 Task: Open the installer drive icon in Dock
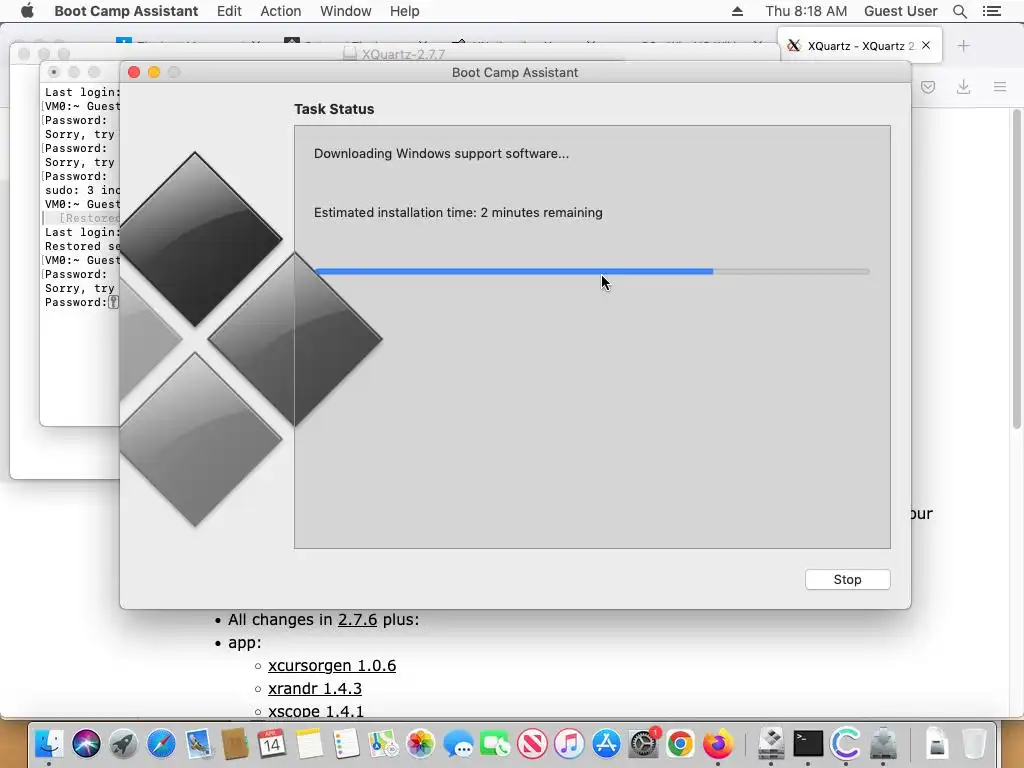(x=882, y=744)
